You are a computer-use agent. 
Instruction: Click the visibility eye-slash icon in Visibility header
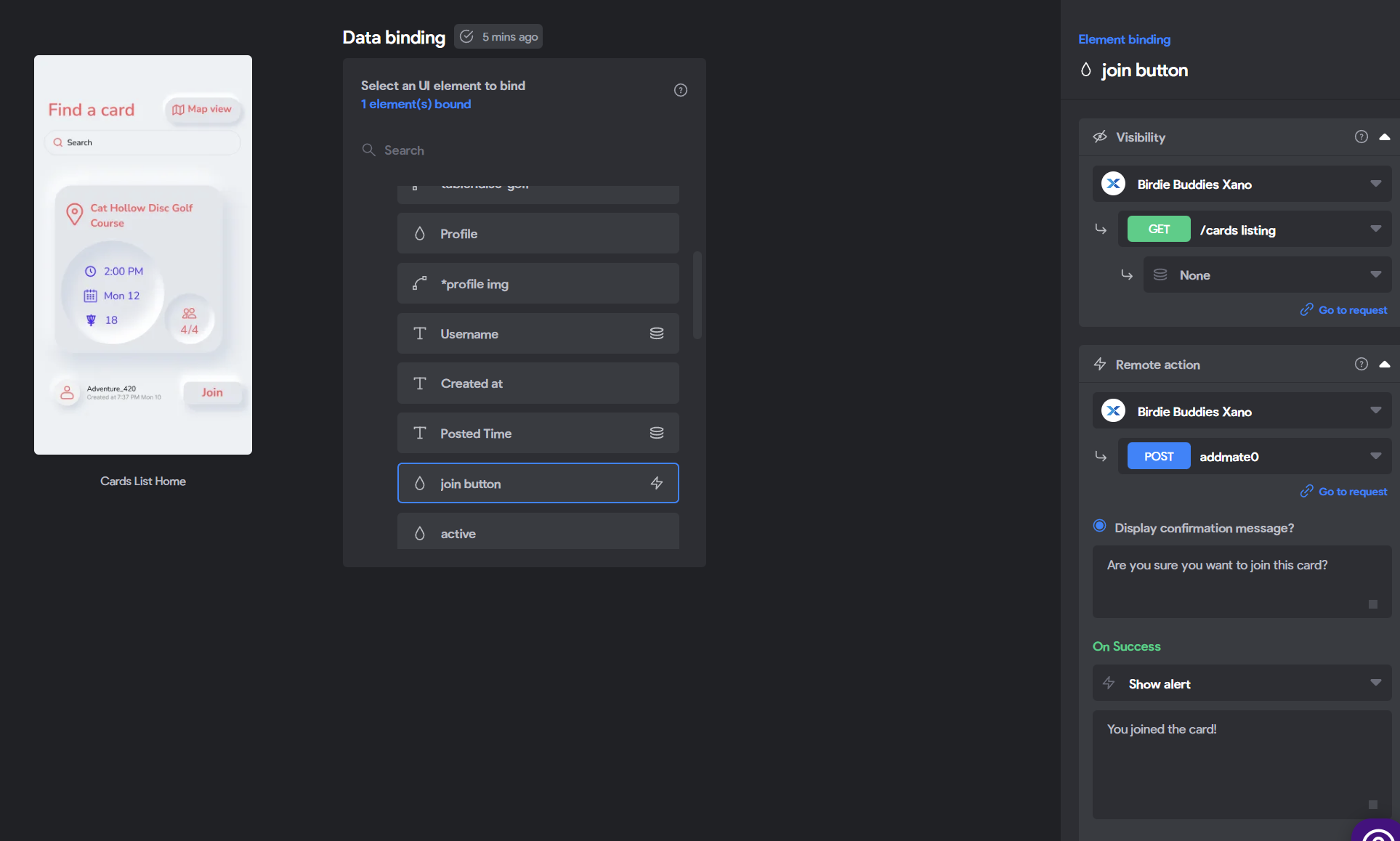point(1100,137)
